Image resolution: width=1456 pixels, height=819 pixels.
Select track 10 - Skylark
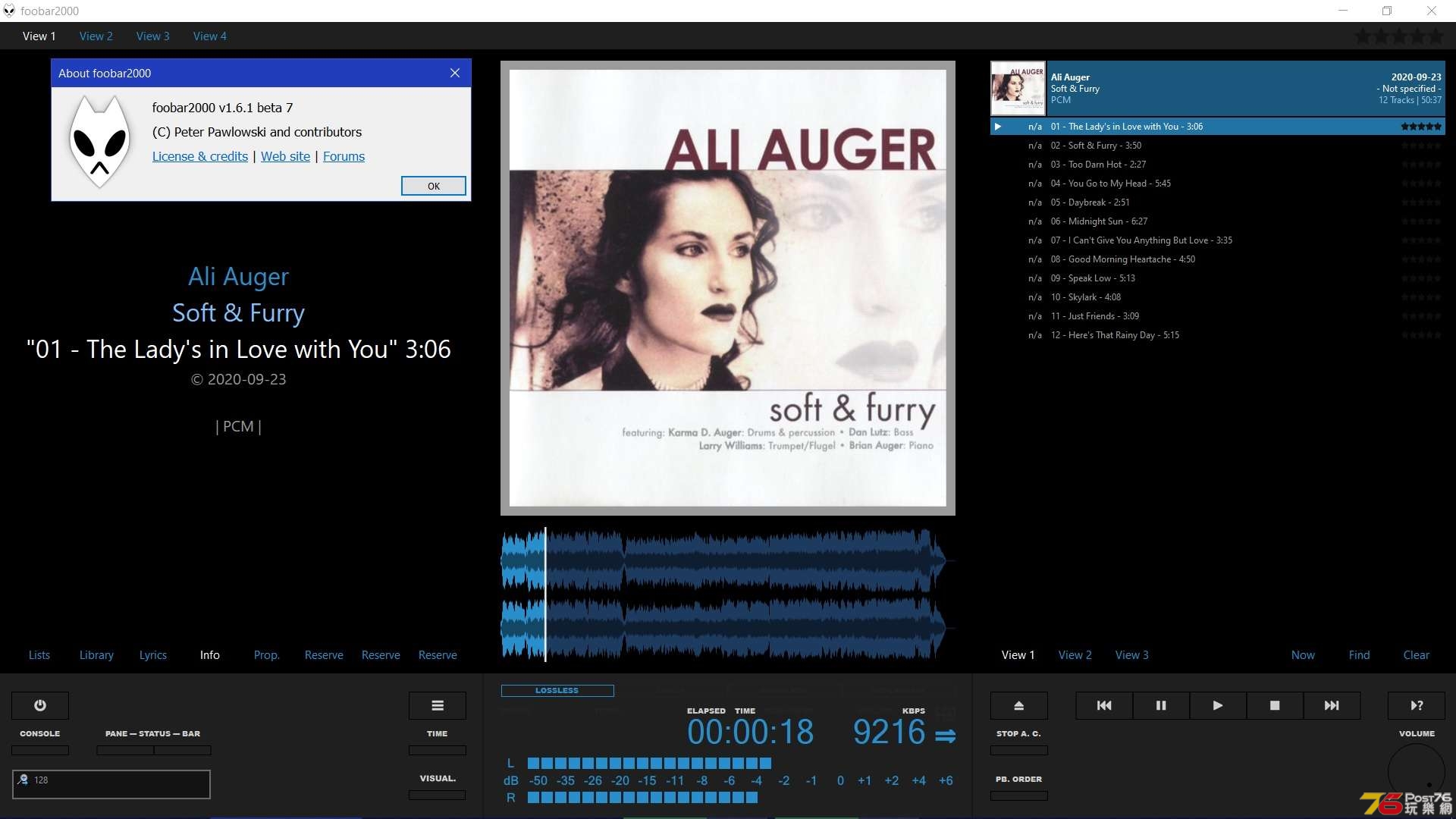tap(1218, 297)
